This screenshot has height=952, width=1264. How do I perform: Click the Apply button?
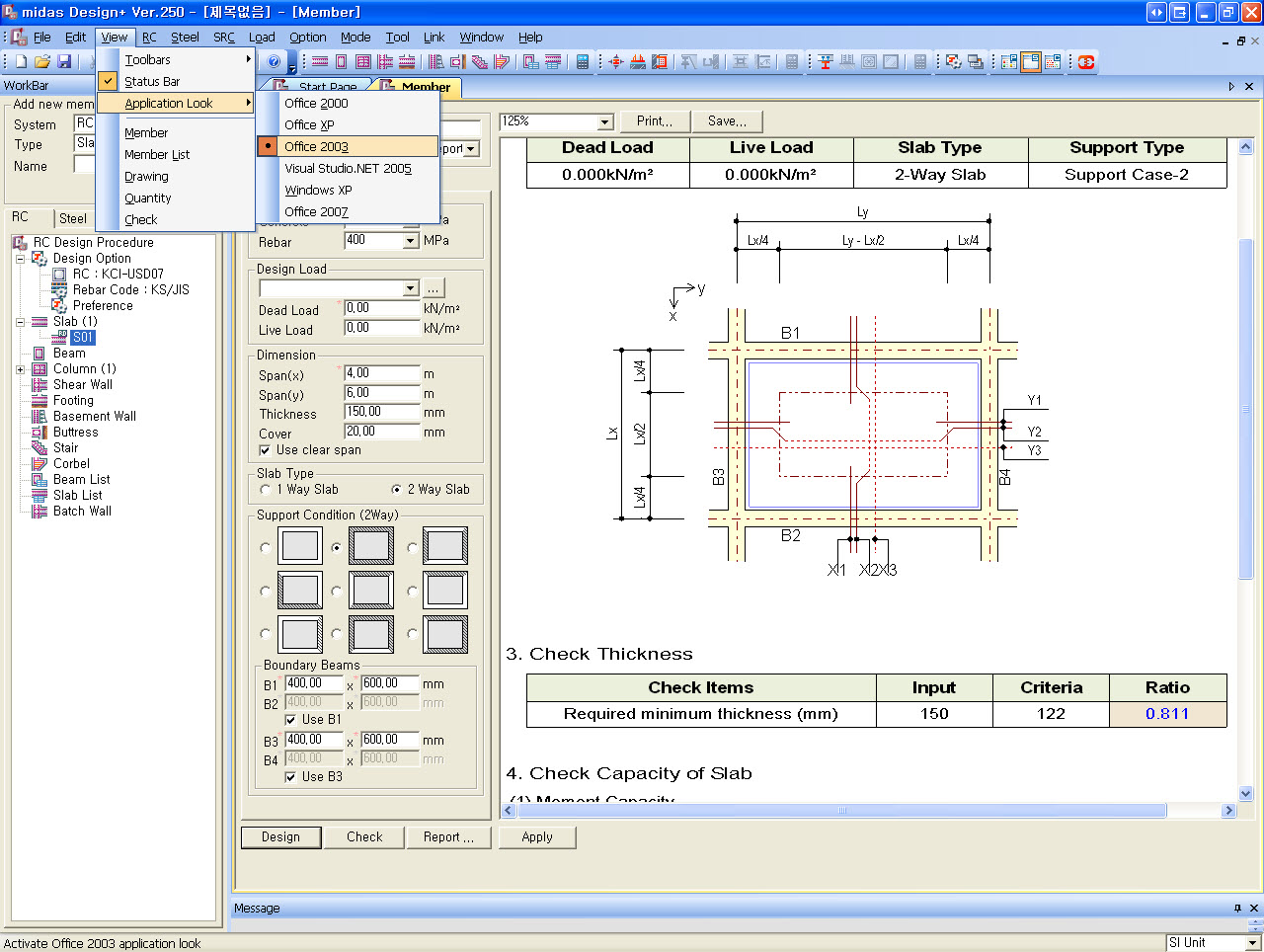coord(537,837)
